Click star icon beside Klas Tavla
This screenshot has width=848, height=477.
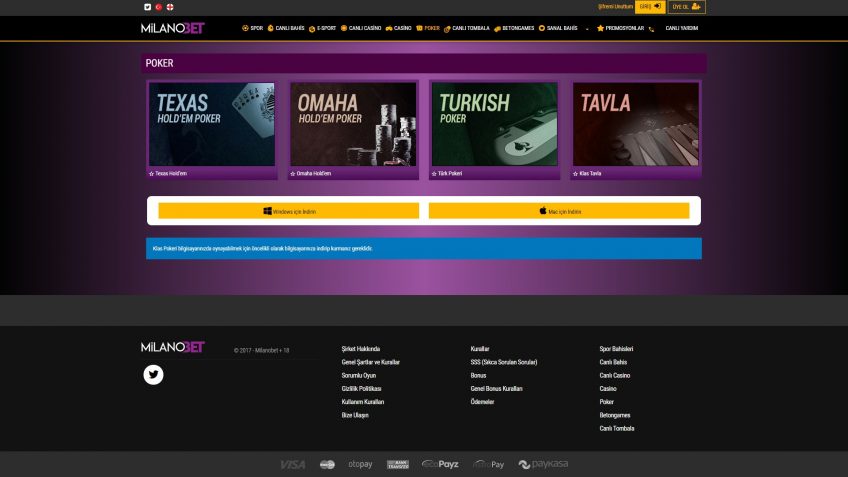(575, 174)
